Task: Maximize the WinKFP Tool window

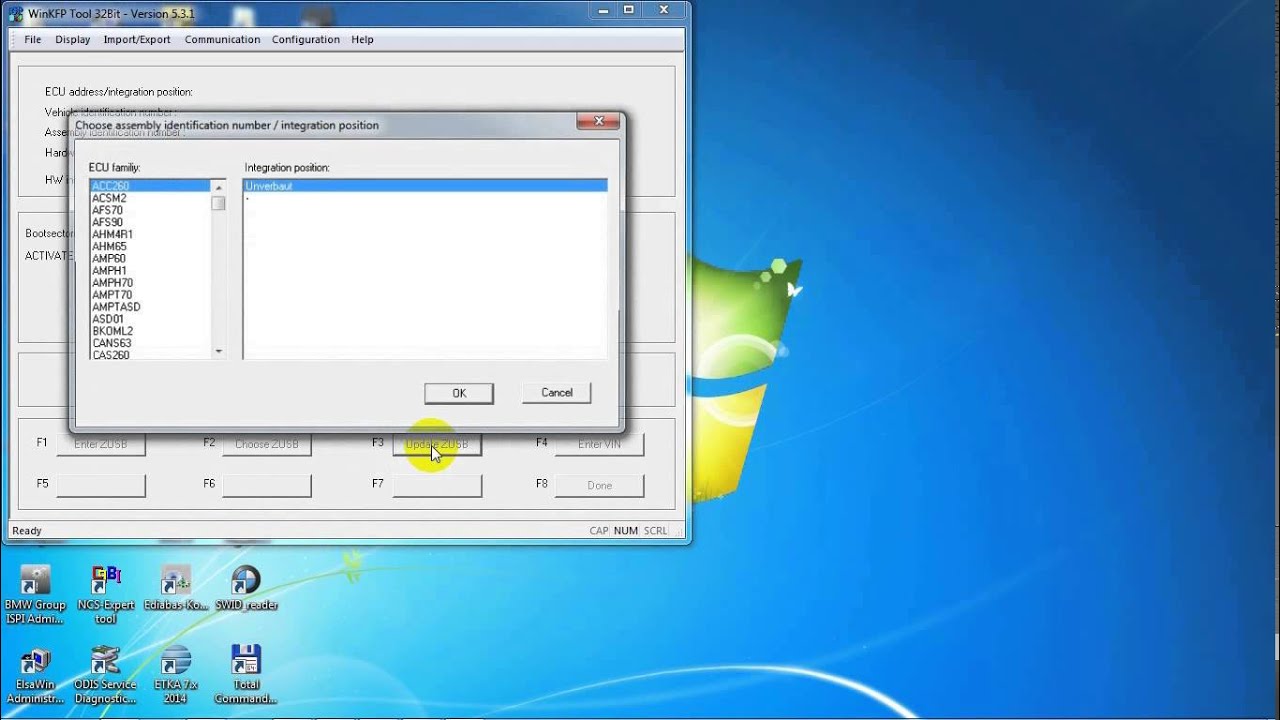Action: click(x=629, y=9)
